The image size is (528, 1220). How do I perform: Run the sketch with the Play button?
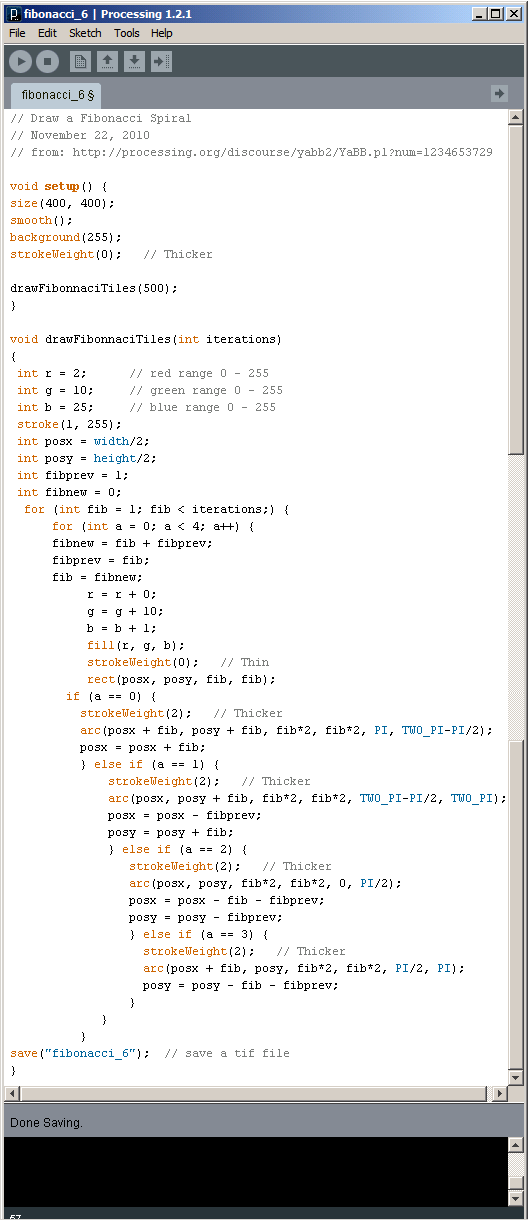(x=20, y=62)
